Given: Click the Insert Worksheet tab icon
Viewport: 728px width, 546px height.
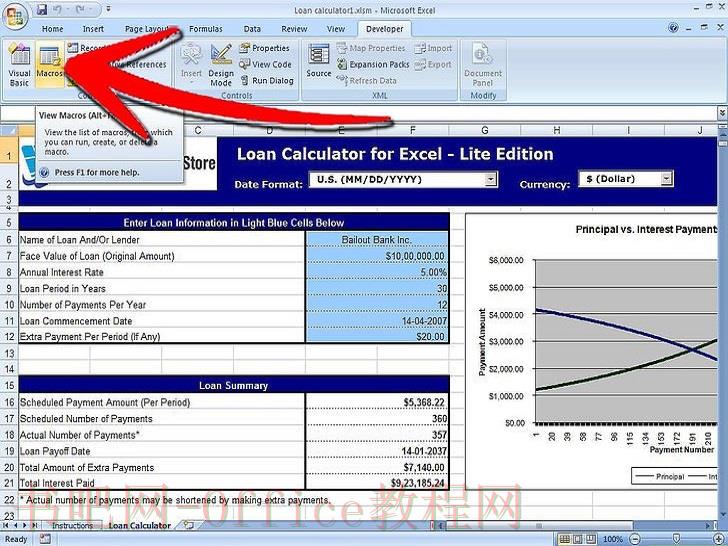Looking at the screenshot, I should (x=188, y=525).
